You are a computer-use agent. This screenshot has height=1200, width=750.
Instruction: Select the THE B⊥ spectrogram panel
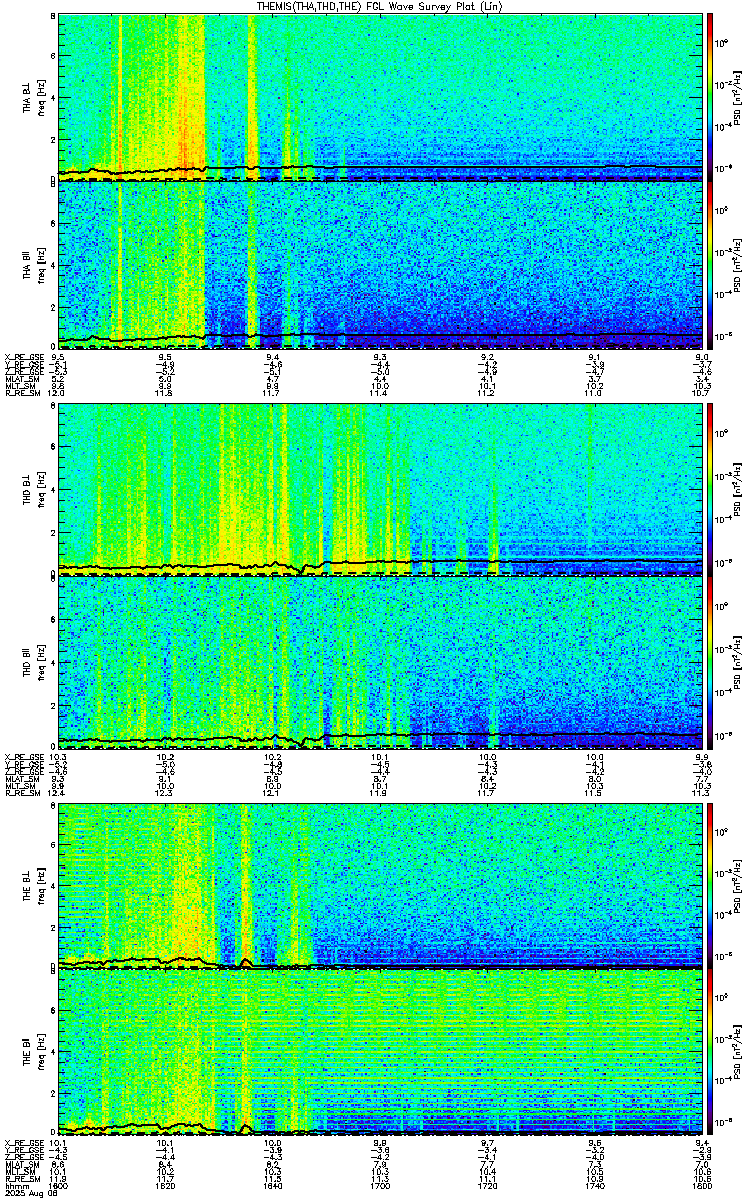point(381,884)
